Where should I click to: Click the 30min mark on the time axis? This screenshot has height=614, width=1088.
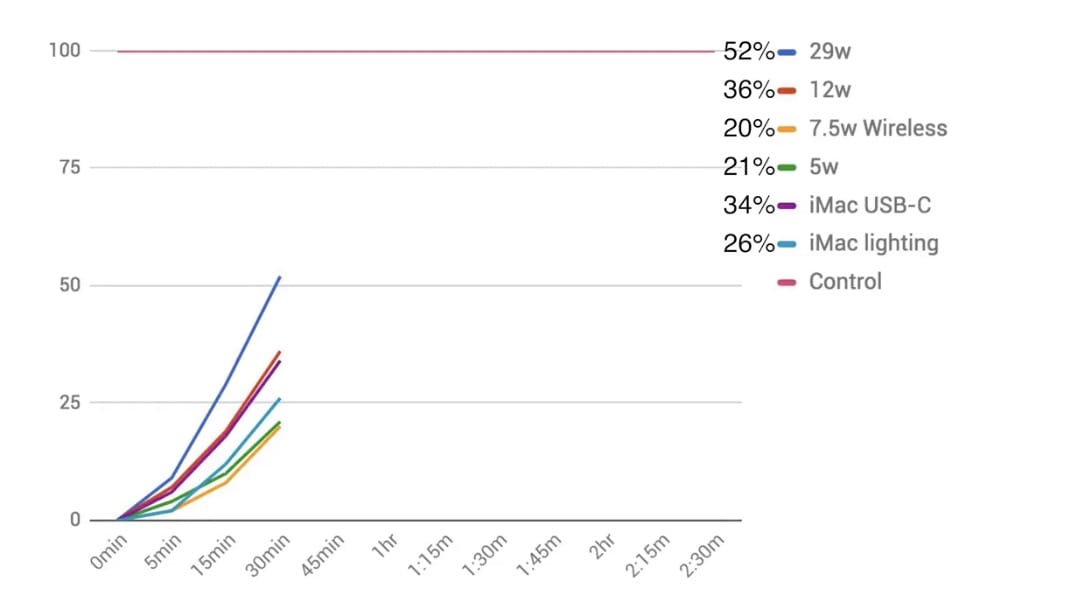268,553
